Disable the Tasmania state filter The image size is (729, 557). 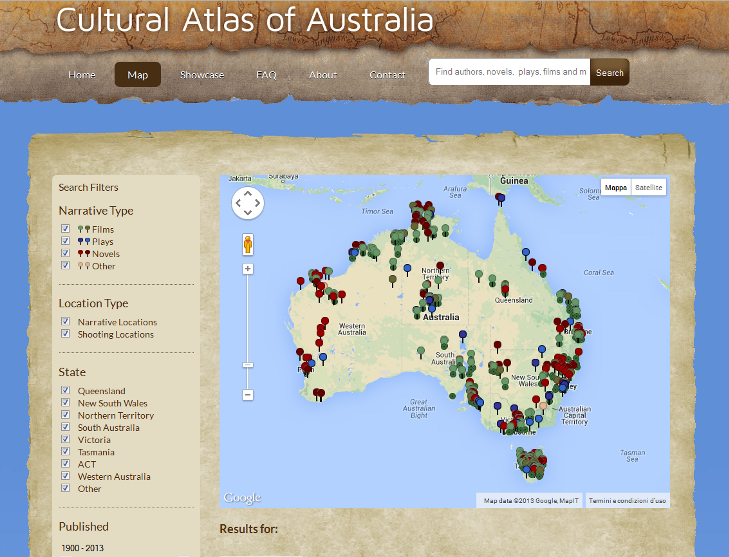pos(66,452)
